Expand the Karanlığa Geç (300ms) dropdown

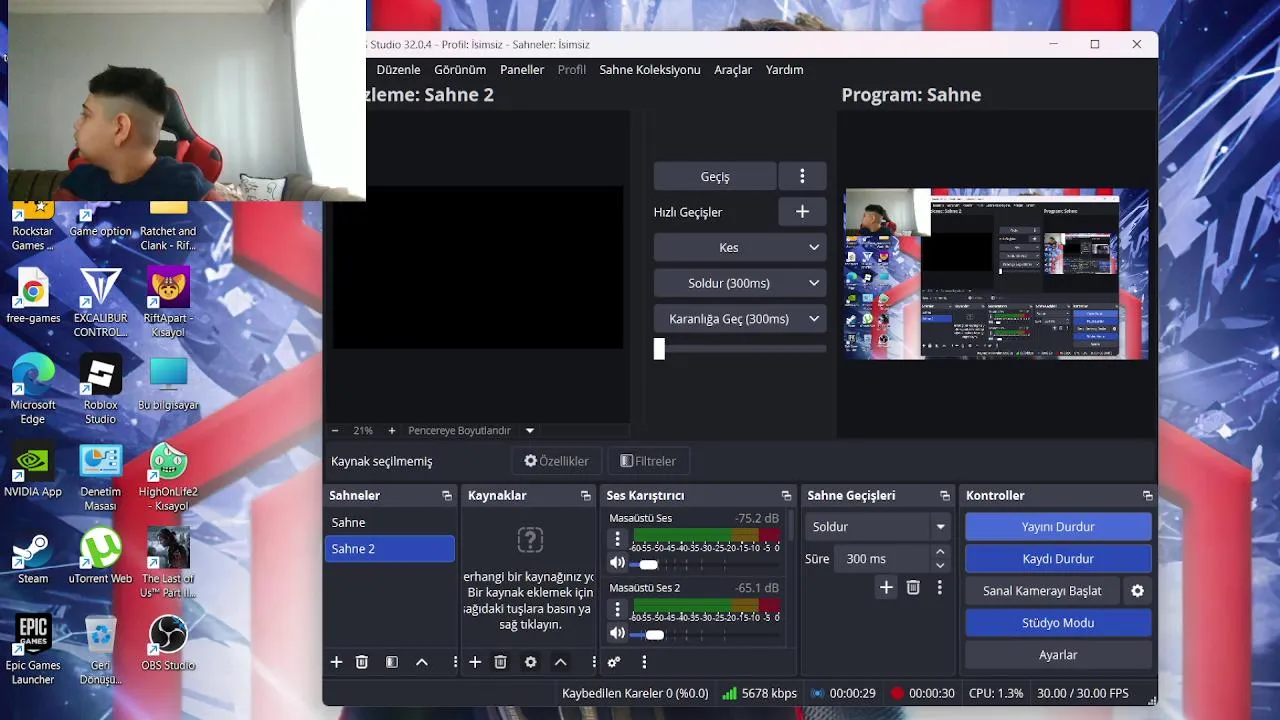(x=740, y=319)
